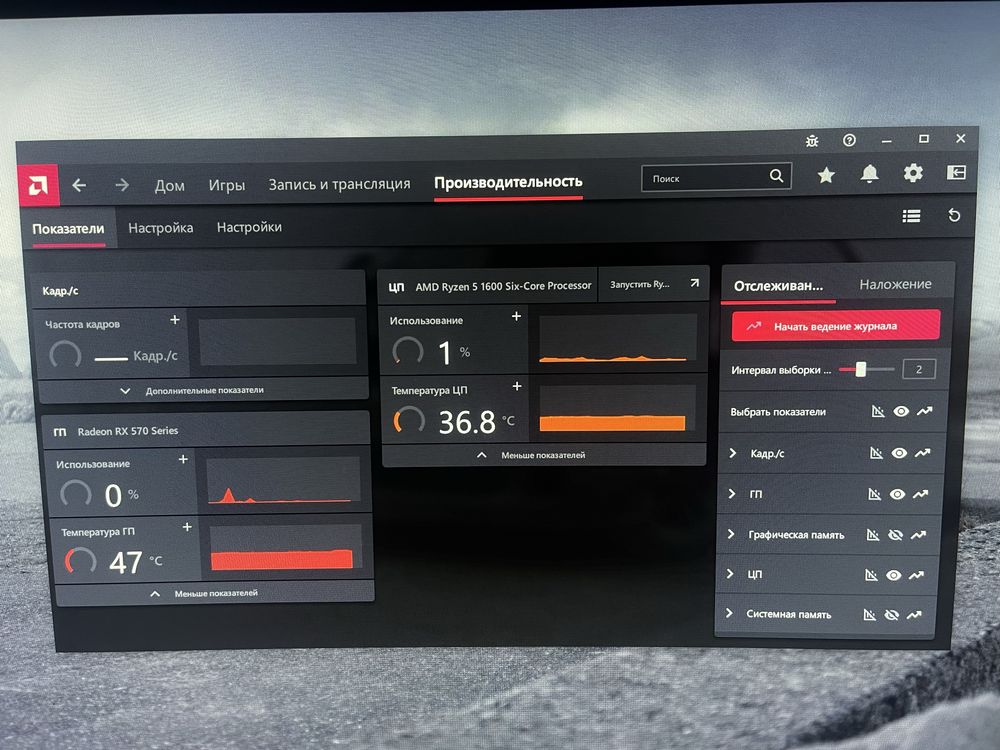Click the bug report icon in title bar
1000x750 pixels.
click(812, 141)
